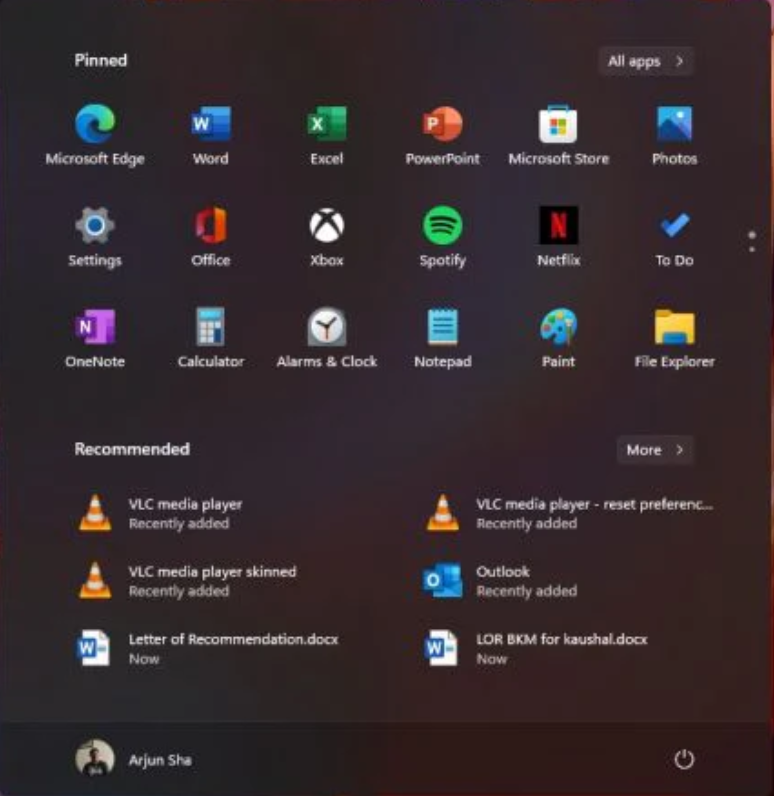Show More recommended items
This screenshot has width=774, height=796.
pos(655,450)
